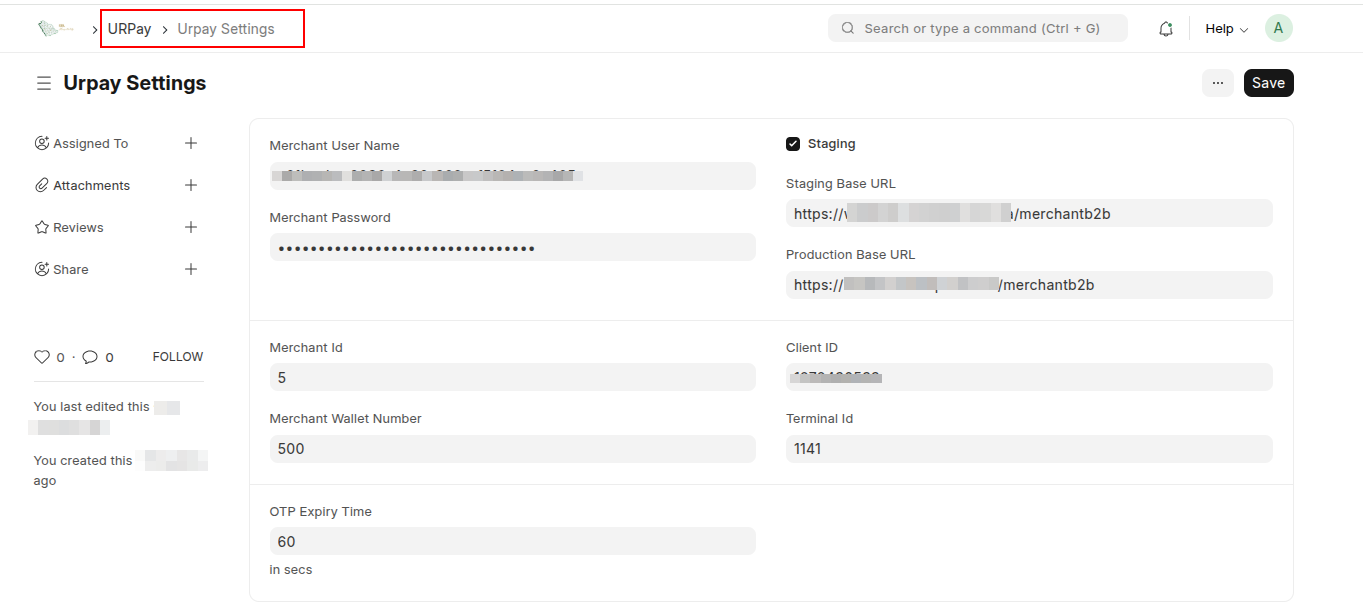This screenshot has height=607, width=1363.
Task: Click the Share plus icon
Action: [191, 269]
